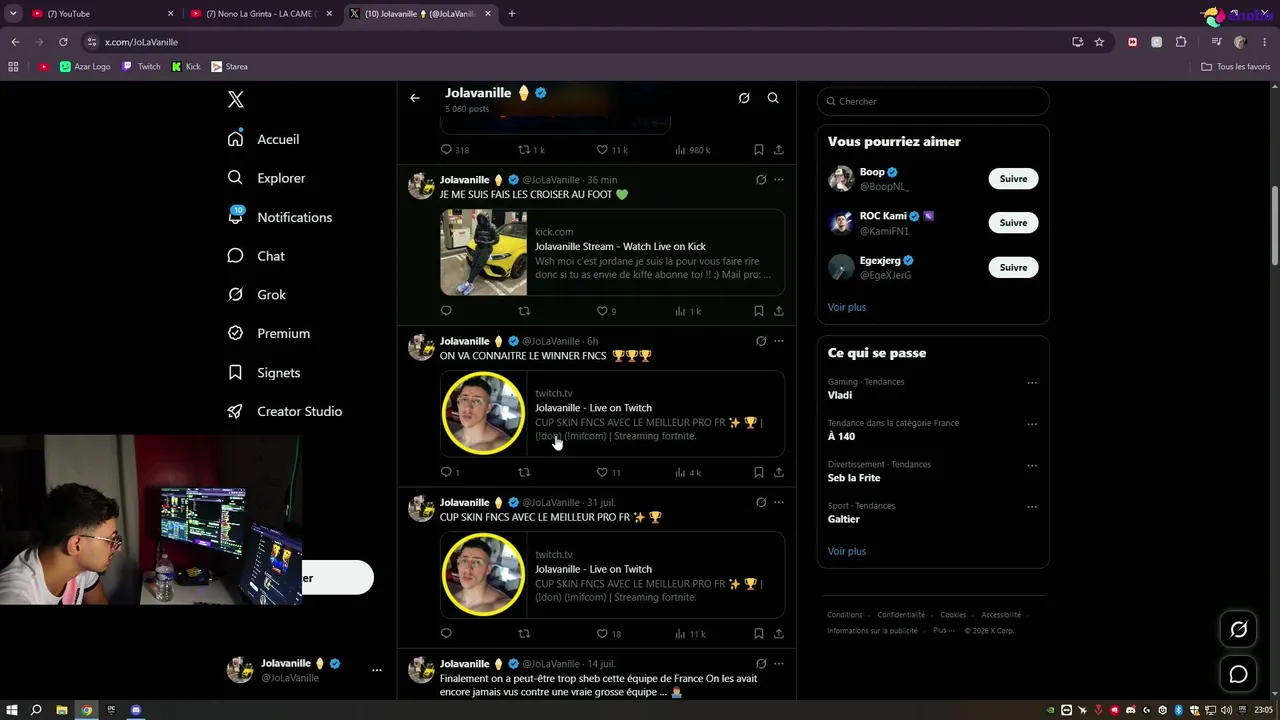Open Notifications in the sidebar
This screenshot has width=1280, height=720.
click(x=280, y=217)
